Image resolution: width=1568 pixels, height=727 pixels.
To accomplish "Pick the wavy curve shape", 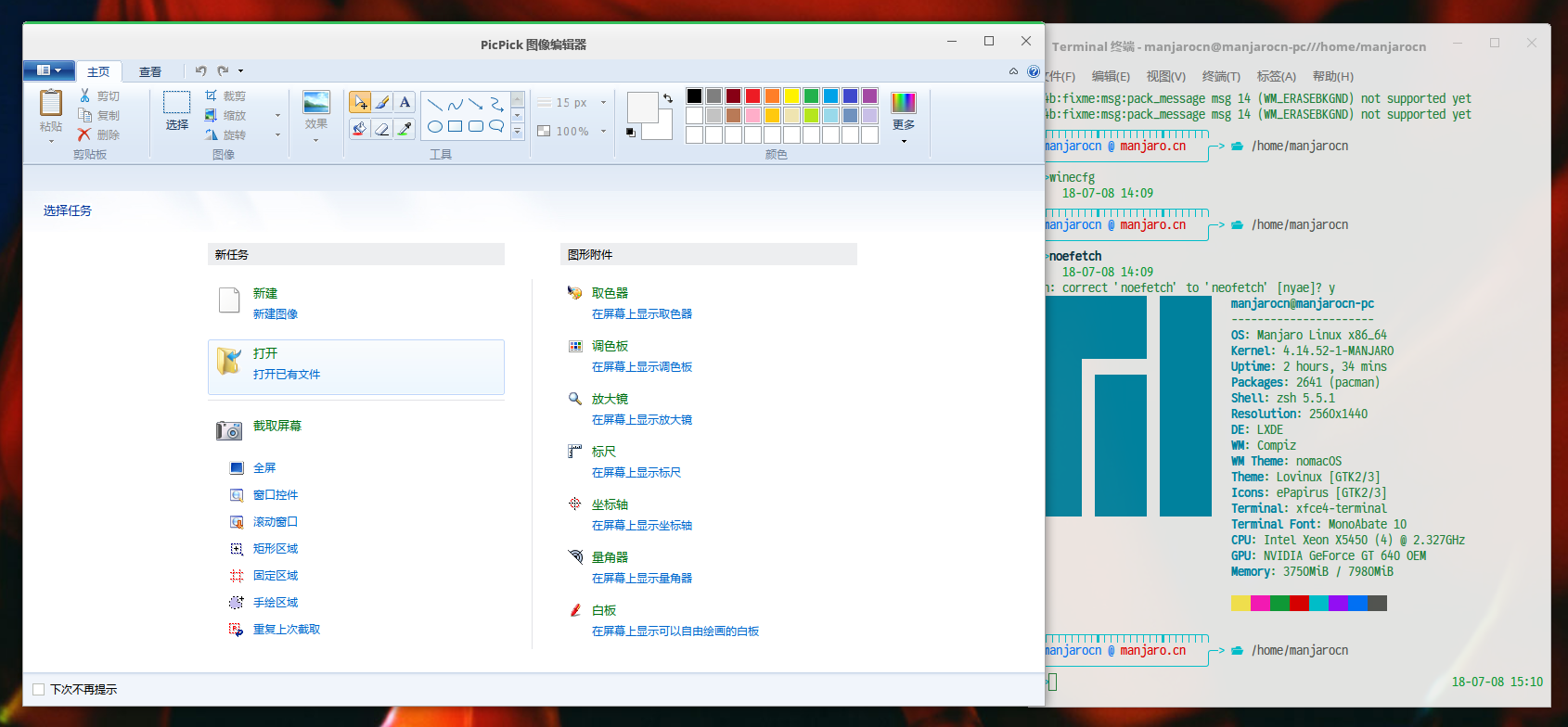I will click(455, 105).
